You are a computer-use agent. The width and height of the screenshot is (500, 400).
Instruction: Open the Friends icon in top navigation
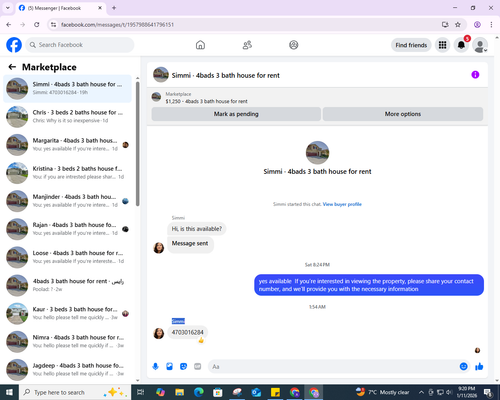pos(247,45)
